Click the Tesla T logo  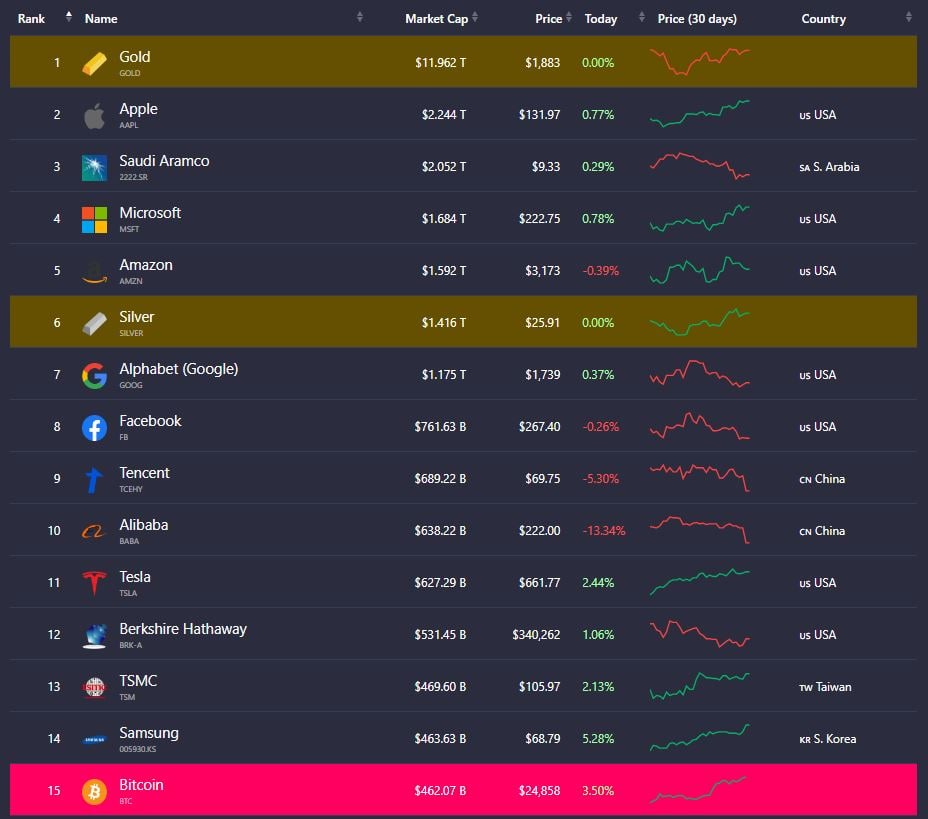pos(94,583)
